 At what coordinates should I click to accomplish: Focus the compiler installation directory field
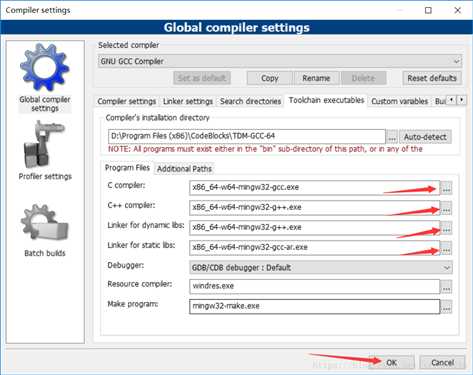click(x=247, y=136)
